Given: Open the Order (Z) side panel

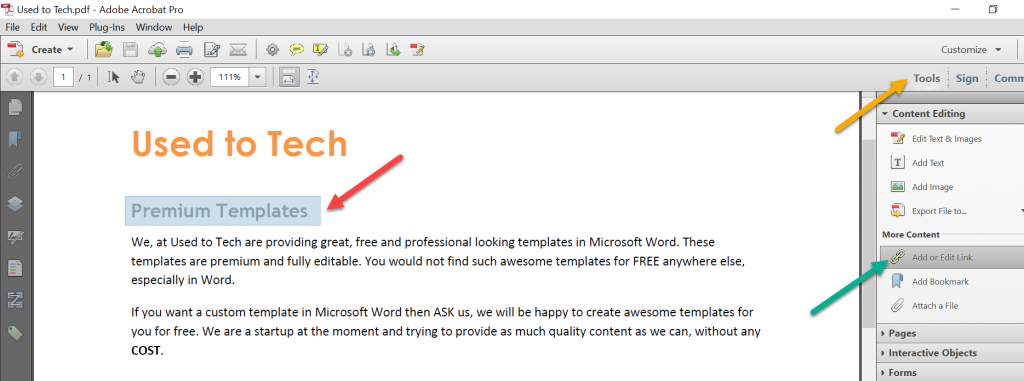Looking at the screenshot, I should 15,301.
